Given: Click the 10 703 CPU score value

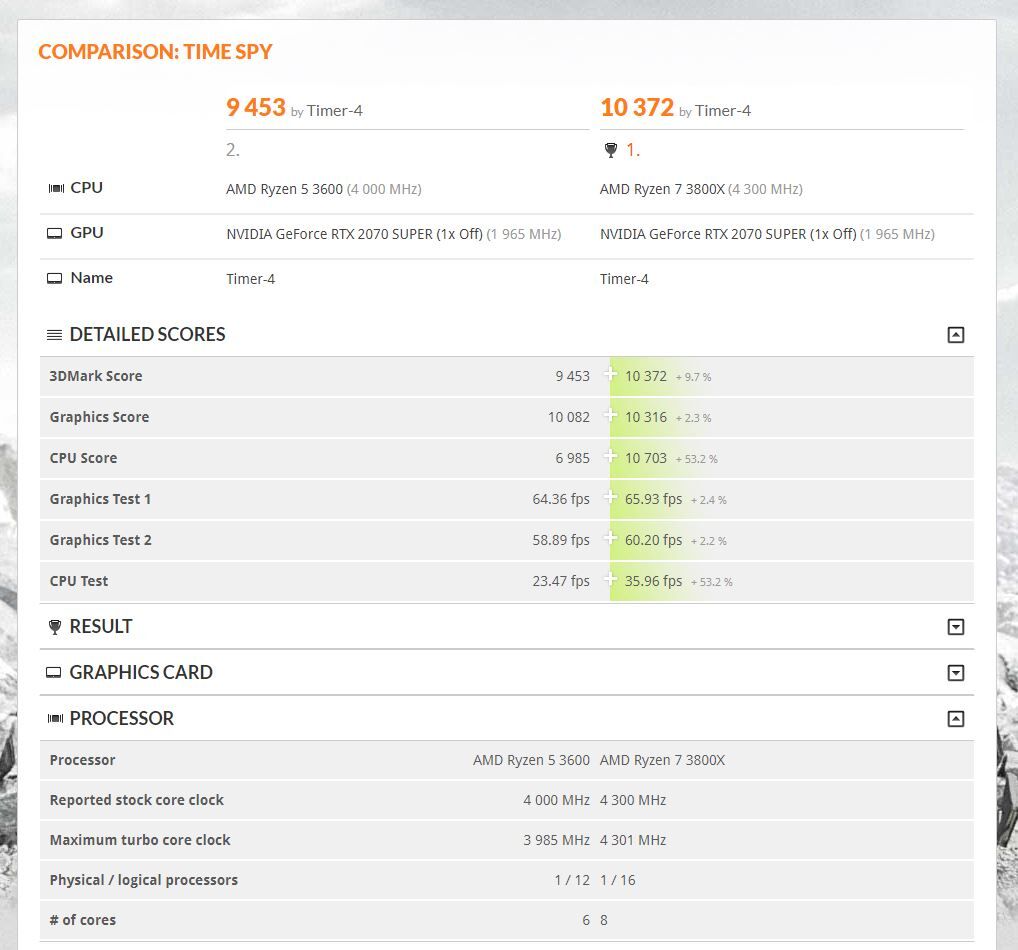Looking at the screenshot, I should point(646,458).
